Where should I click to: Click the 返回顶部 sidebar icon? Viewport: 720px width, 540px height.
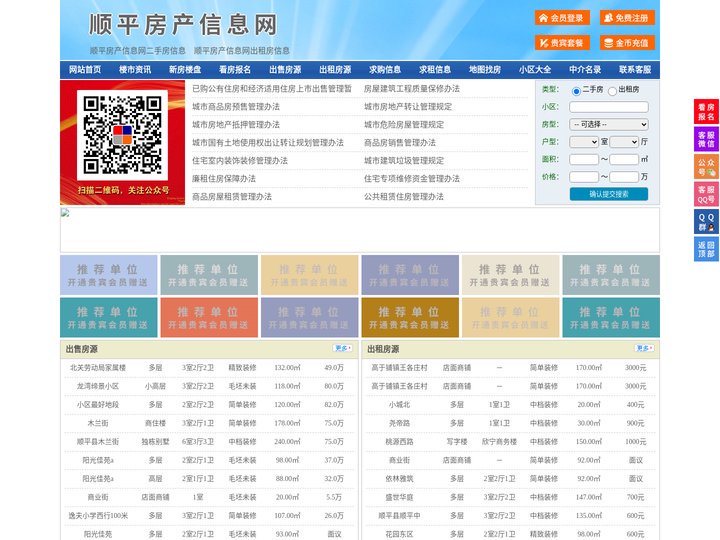[706, 249]
